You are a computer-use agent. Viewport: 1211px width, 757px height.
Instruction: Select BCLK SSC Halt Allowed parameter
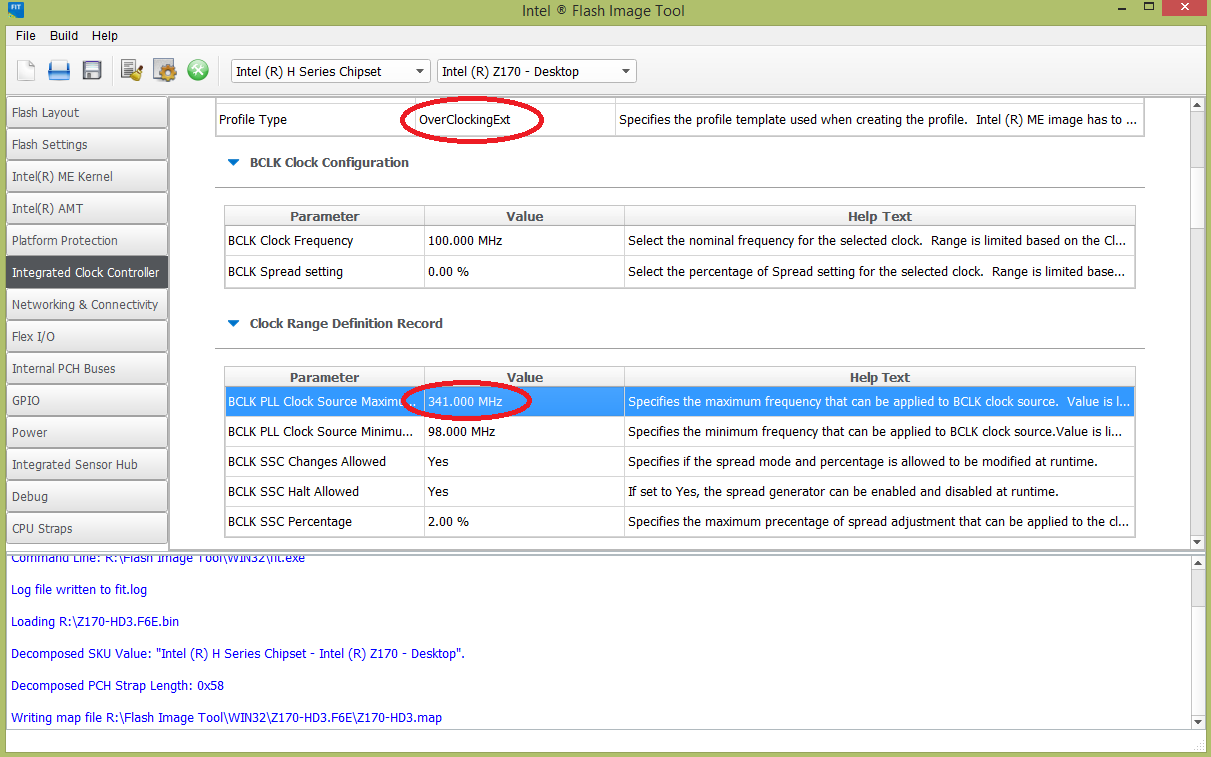324,492
